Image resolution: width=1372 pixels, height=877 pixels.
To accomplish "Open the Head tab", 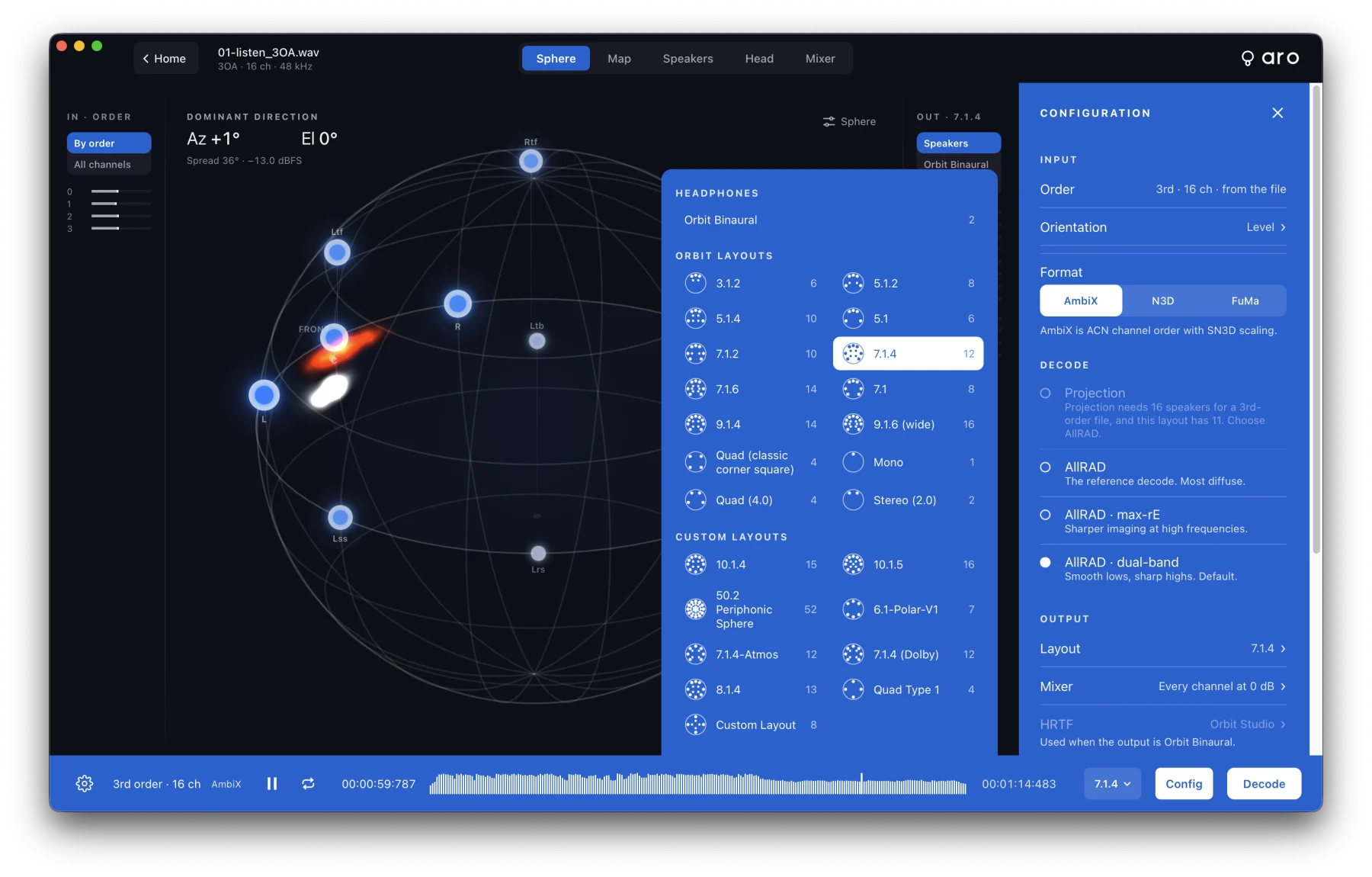I will pyautogui.click(x=759, y=58).
